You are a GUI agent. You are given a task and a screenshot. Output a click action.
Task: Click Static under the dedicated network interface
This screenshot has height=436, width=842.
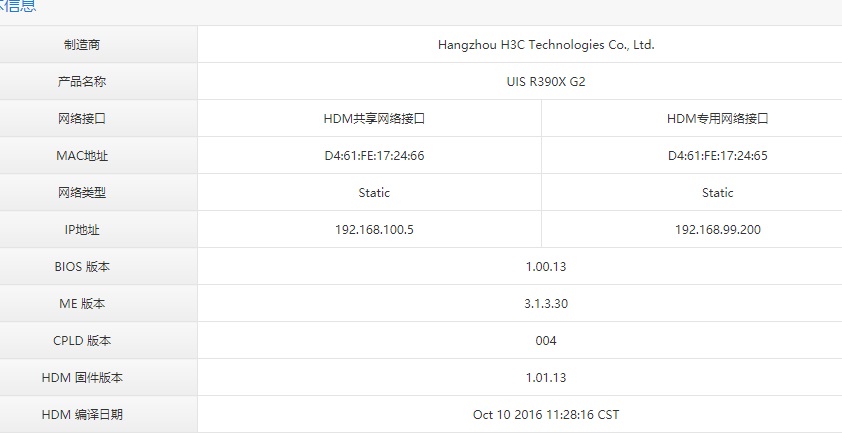click(717, 193)
